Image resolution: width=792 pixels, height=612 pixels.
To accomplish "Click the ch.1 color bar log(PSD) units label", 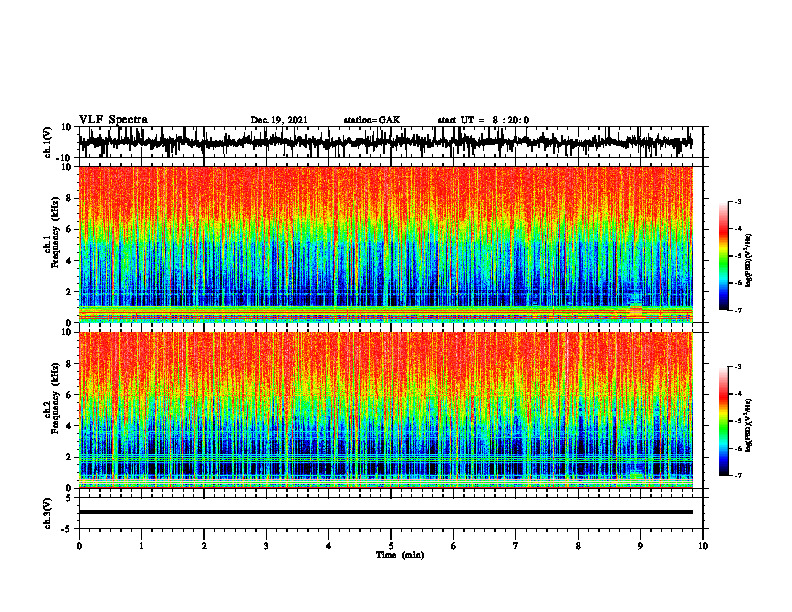I will click(x=749, y=260).
